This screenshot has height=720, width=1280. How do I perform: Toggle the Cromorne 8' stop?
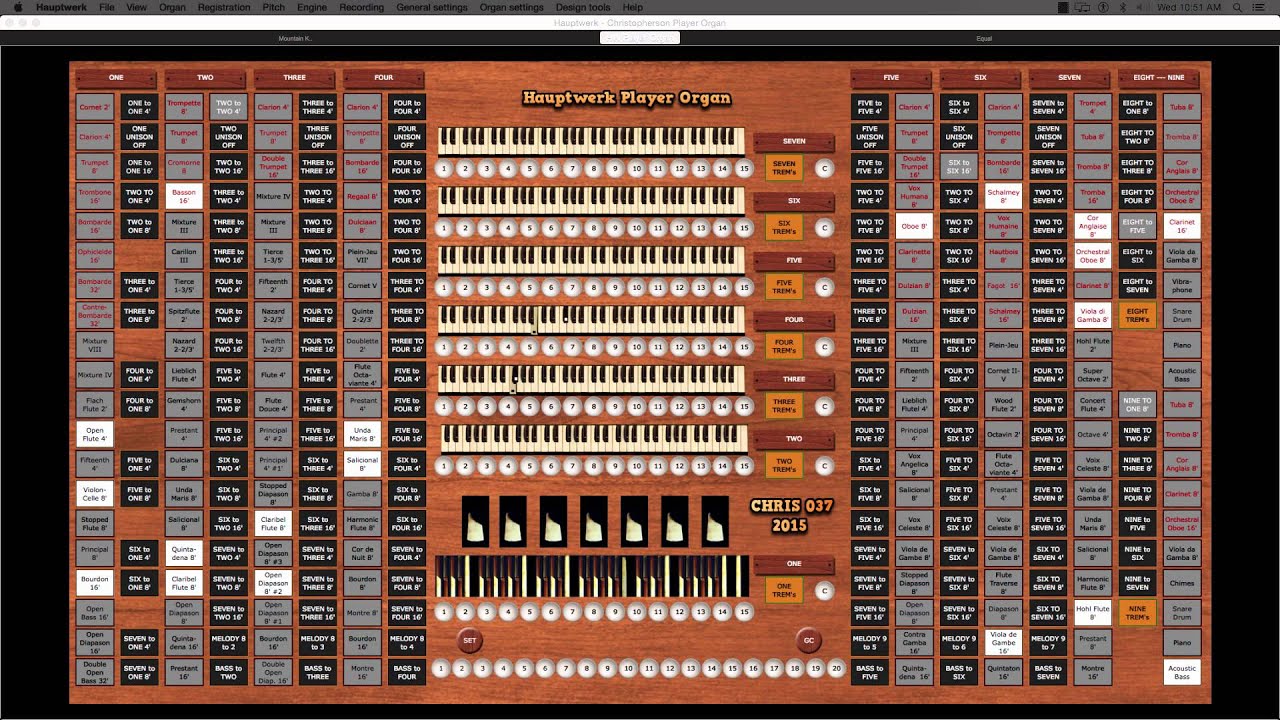184,165
